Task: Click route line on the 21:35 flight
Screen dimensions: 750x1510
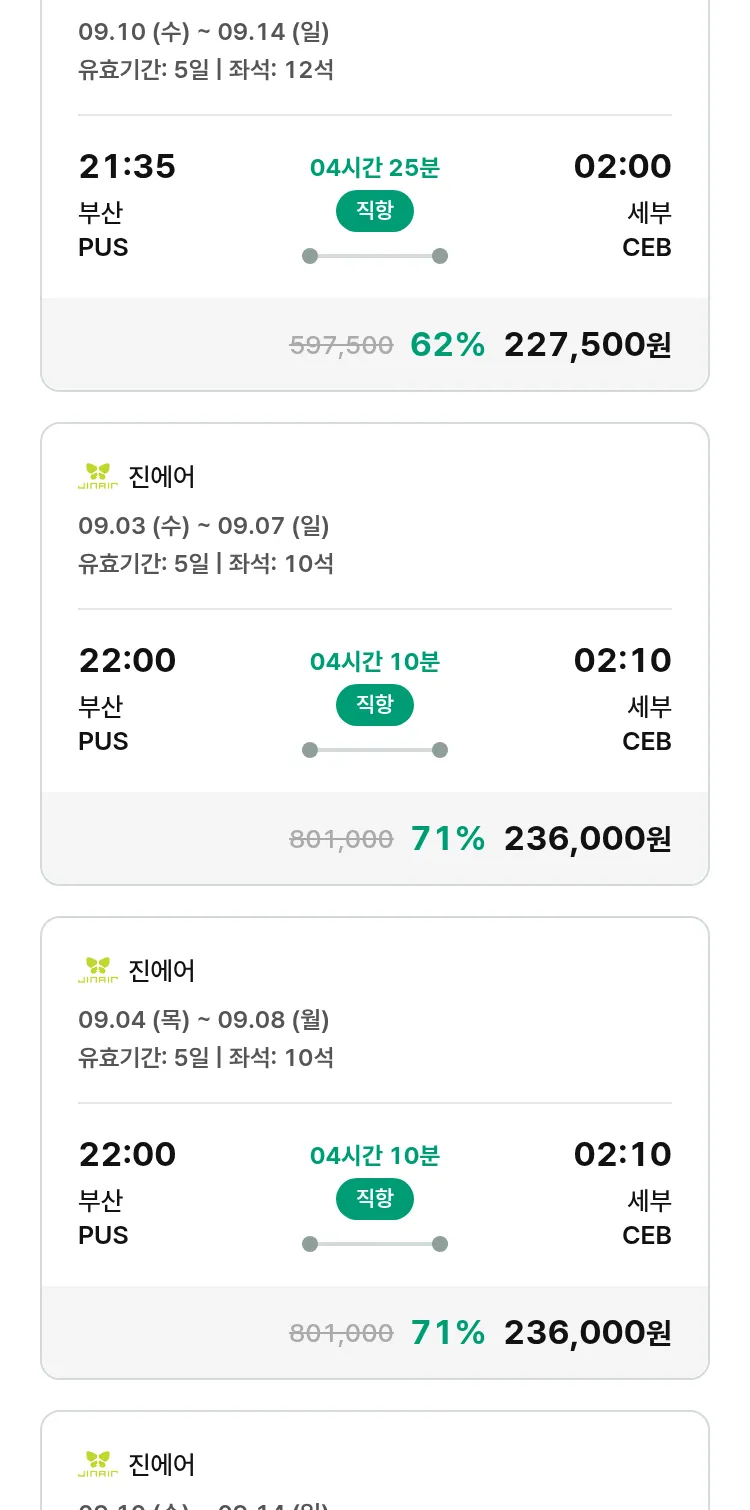Action: click(x=375, y=256)
